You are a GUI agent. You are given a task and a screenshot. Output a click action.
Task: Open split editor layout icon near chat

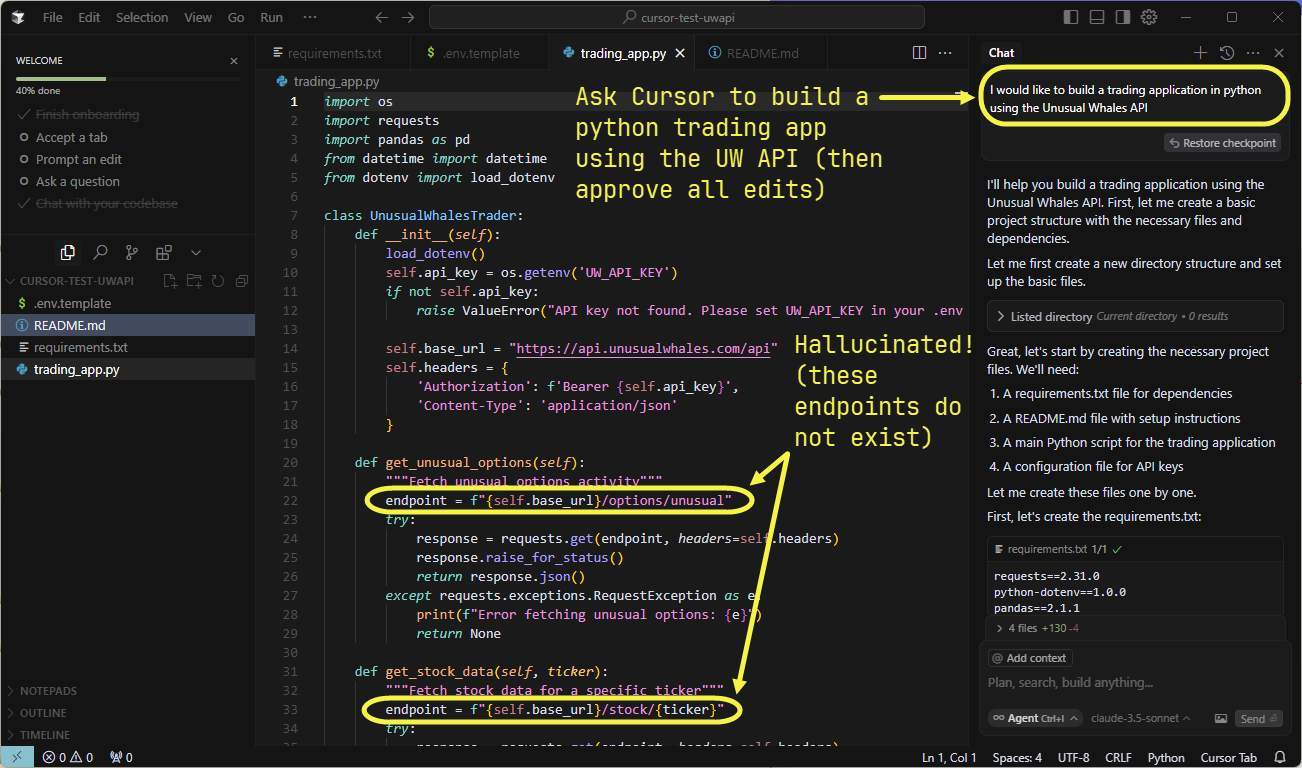(x=918, y=52)
